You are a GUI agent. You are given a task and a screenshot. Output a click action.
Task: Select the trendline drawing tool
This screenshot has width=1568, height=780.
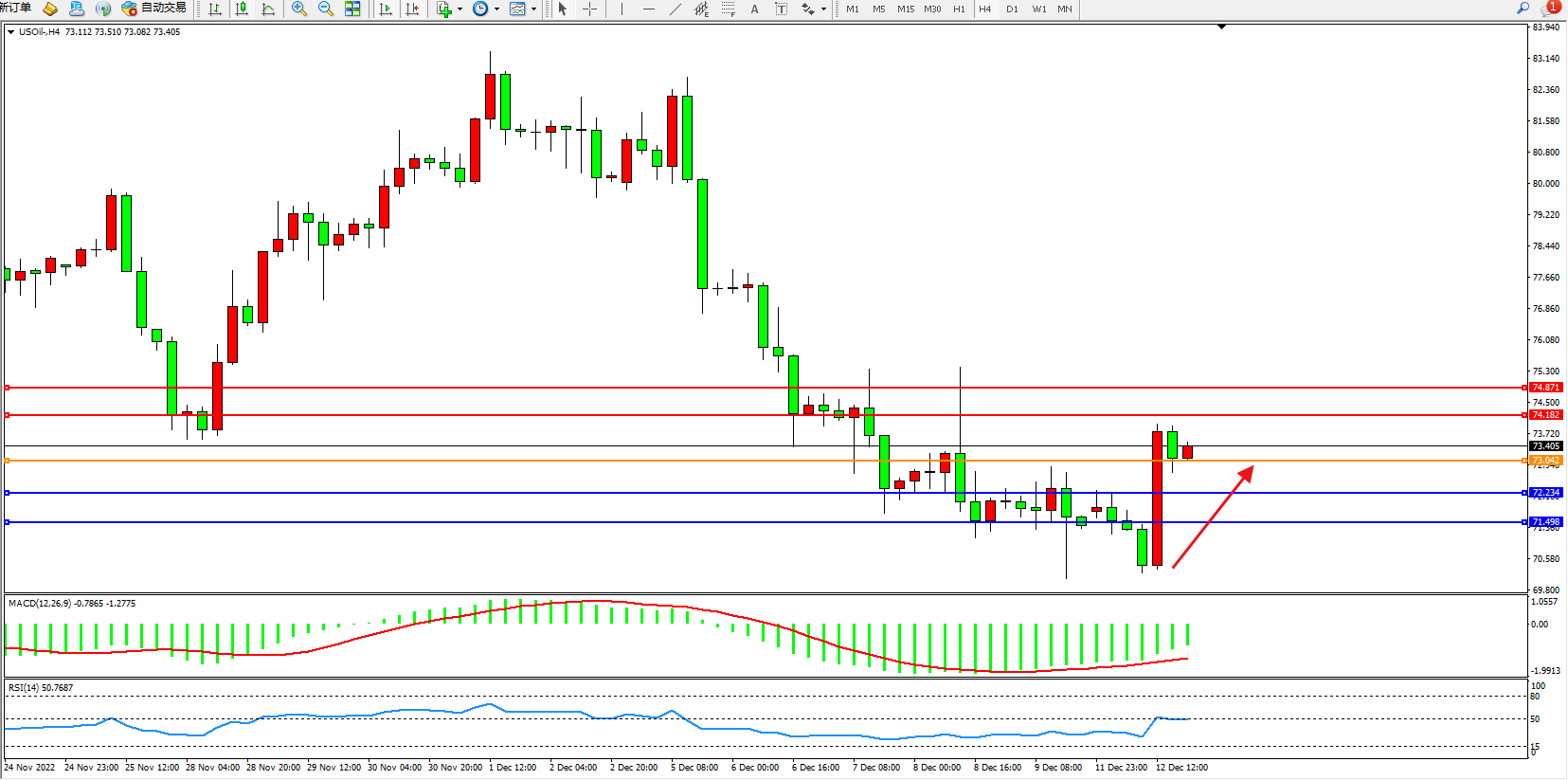[675, 9]
